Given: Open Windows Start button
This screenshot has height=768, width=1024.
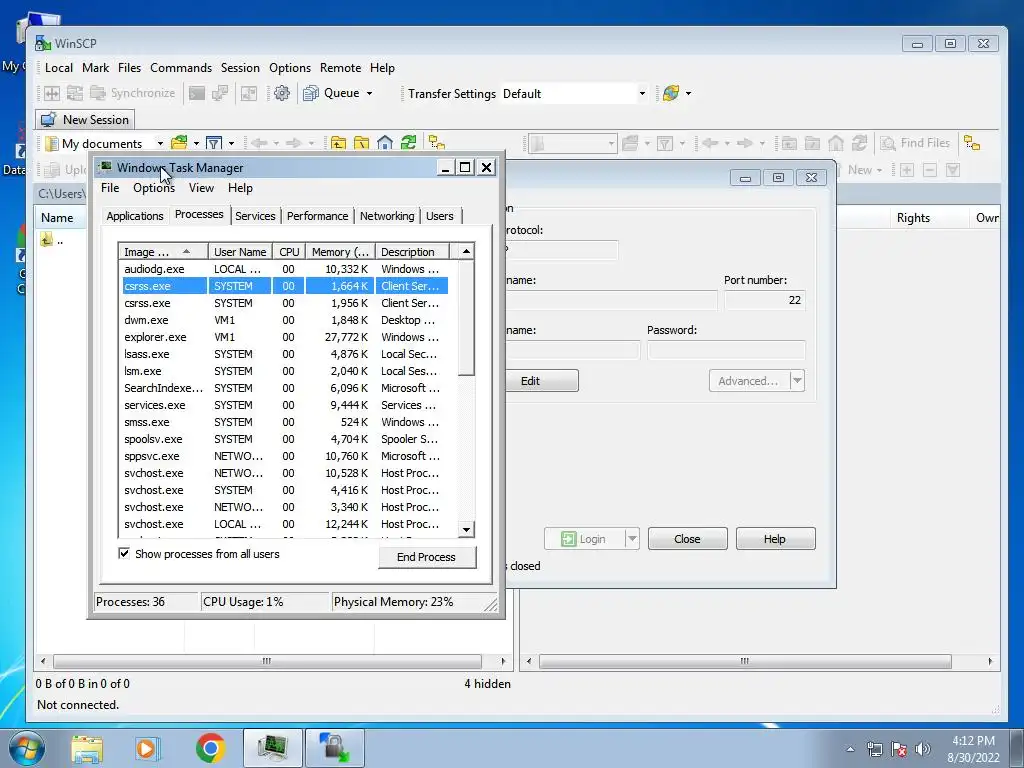Looking at the screenshot, I should [x=27, y=748].
